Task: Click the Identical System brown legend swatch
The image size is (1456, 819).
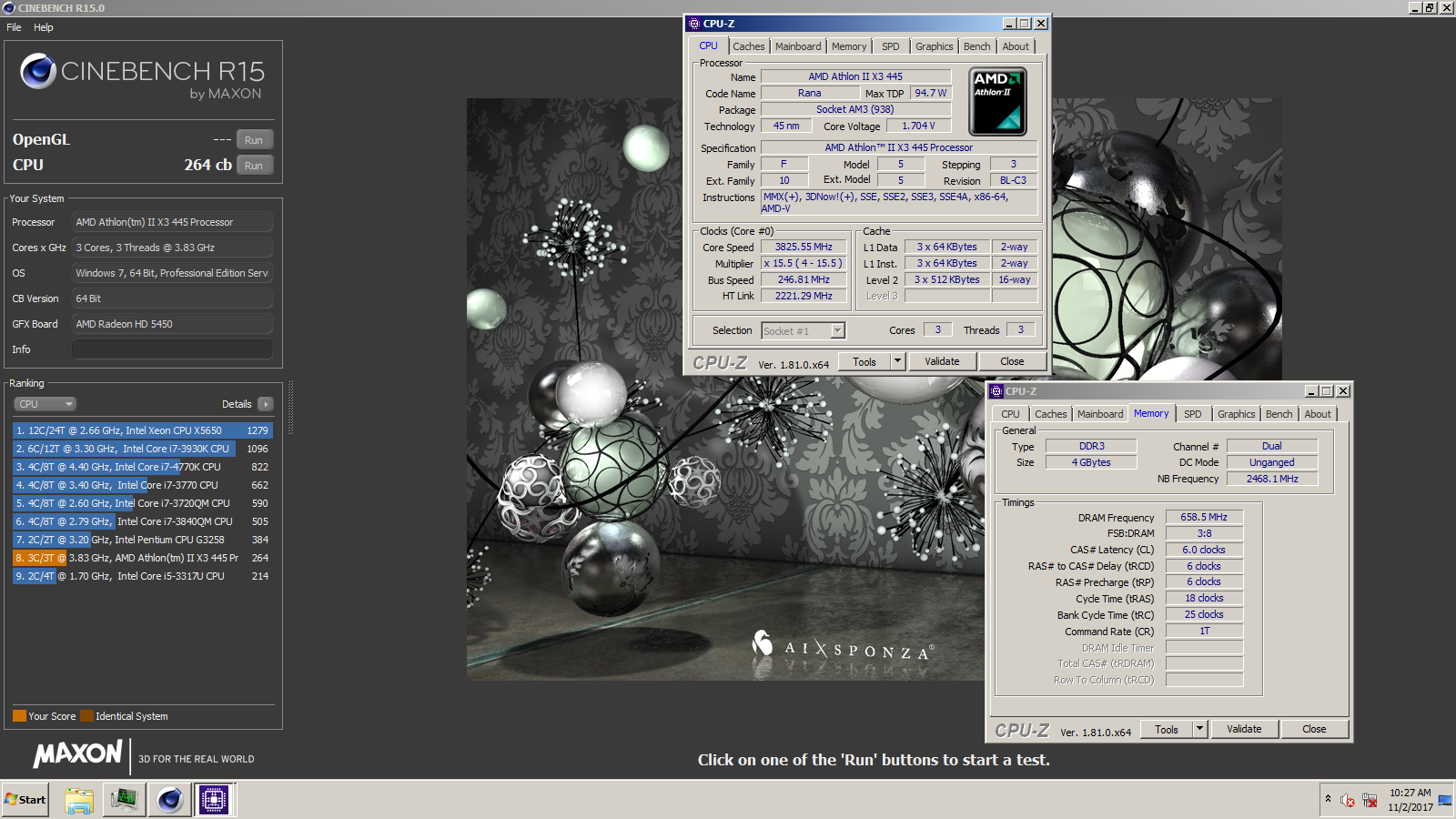Action: coord(86,715)
